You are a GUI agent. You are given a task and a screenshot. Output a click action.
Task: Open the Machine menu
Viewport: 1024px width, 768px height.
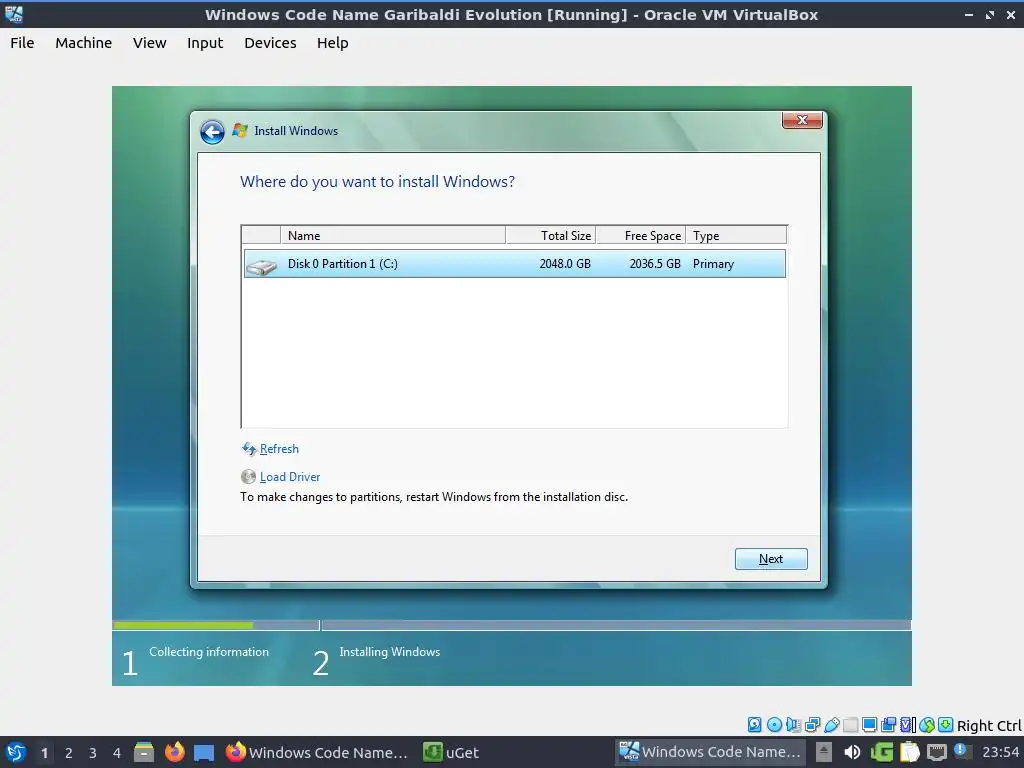point(84,43)
